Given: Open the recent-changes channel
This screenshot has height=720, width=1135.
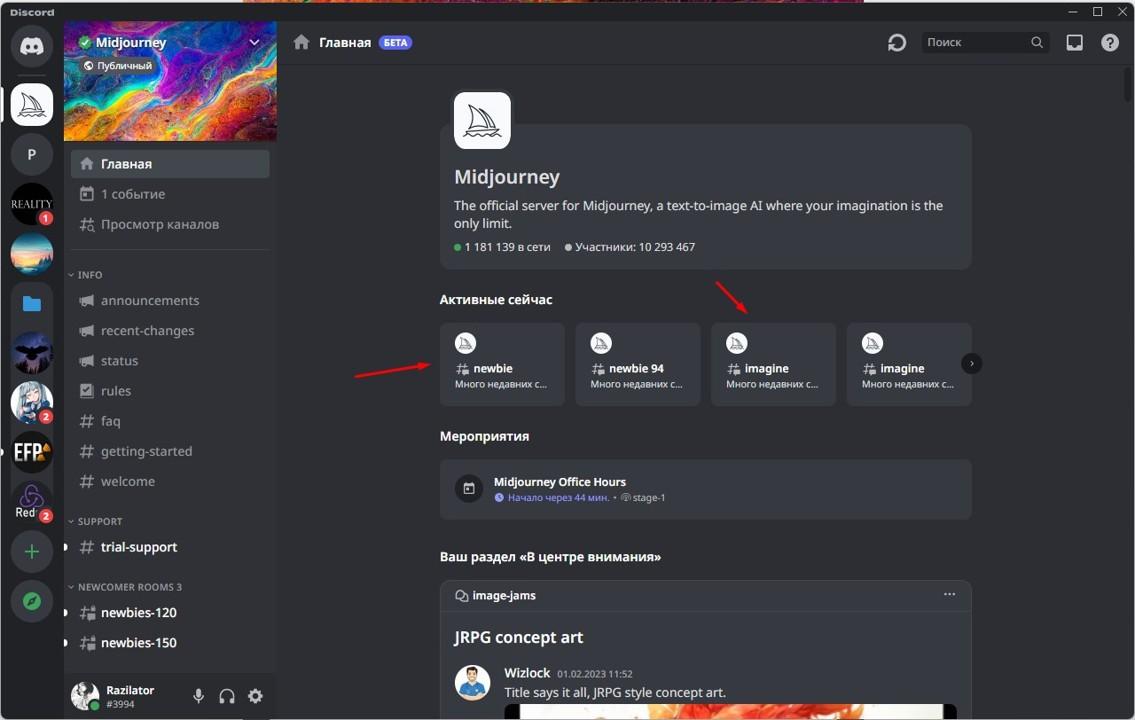Looking at the screenshot, I should [170, 331].
